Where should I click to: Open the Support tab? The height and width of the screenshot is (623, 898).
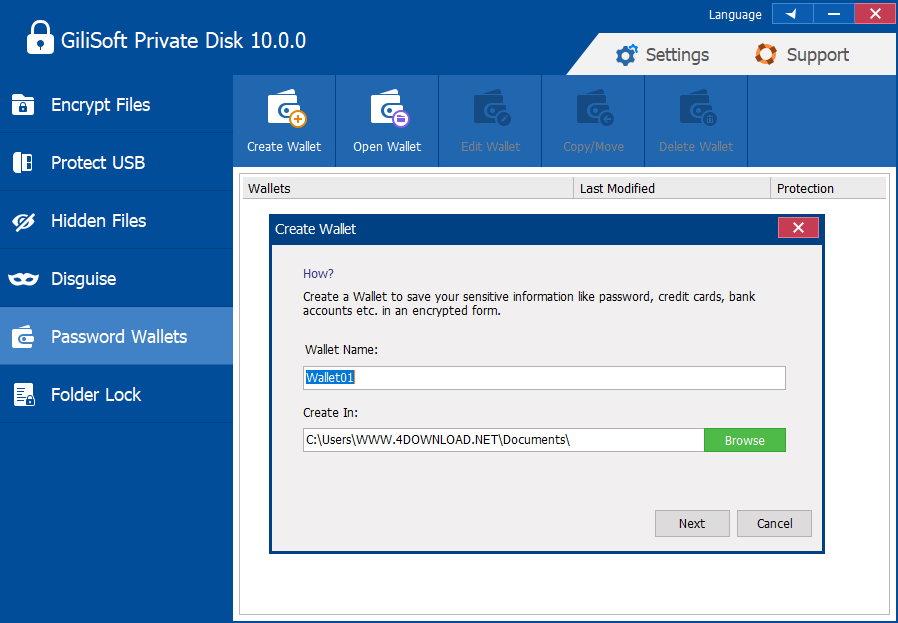[x=801, y=55]
